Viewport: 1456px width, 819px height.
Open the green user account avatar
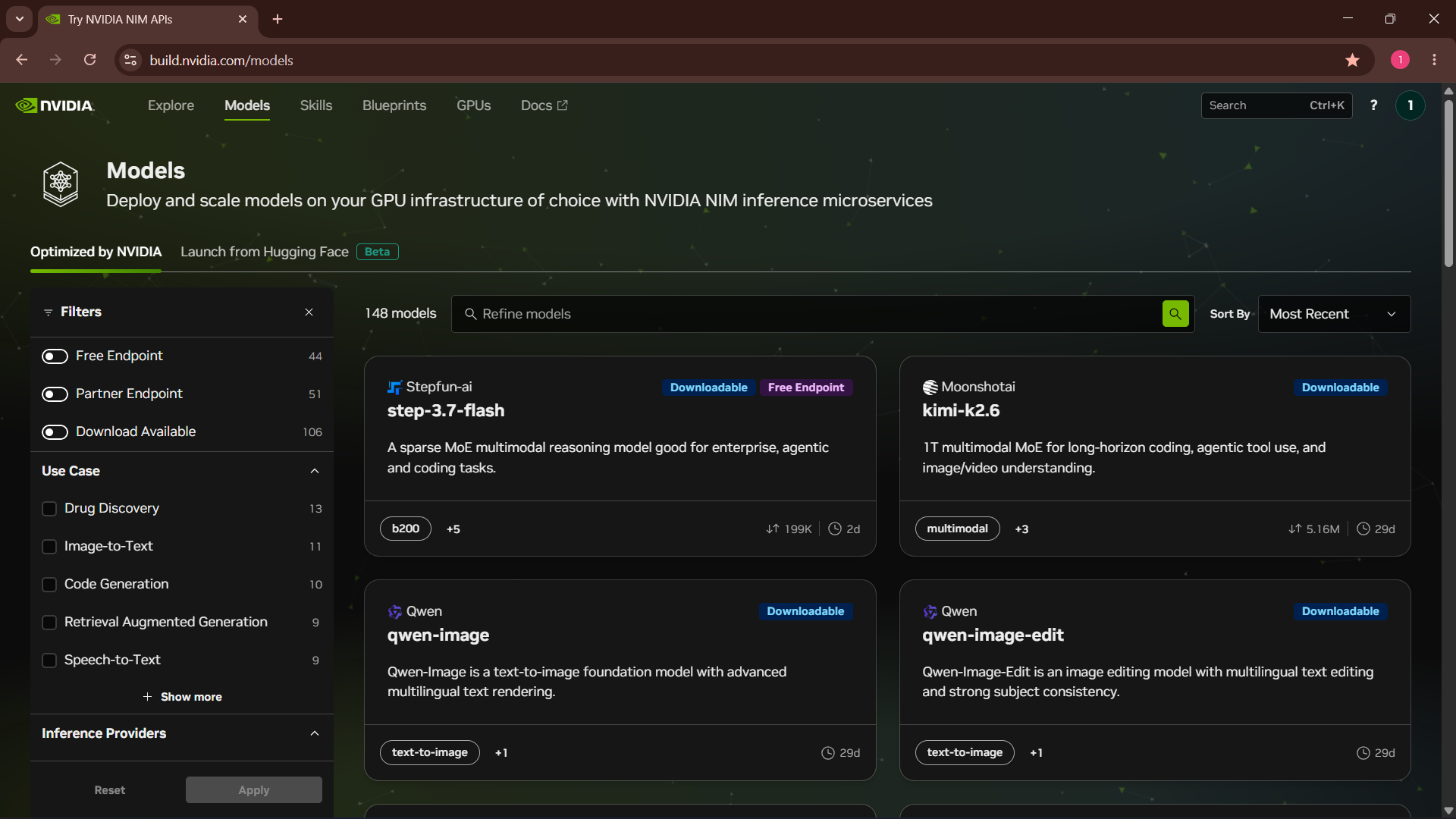coord(1410,105)
